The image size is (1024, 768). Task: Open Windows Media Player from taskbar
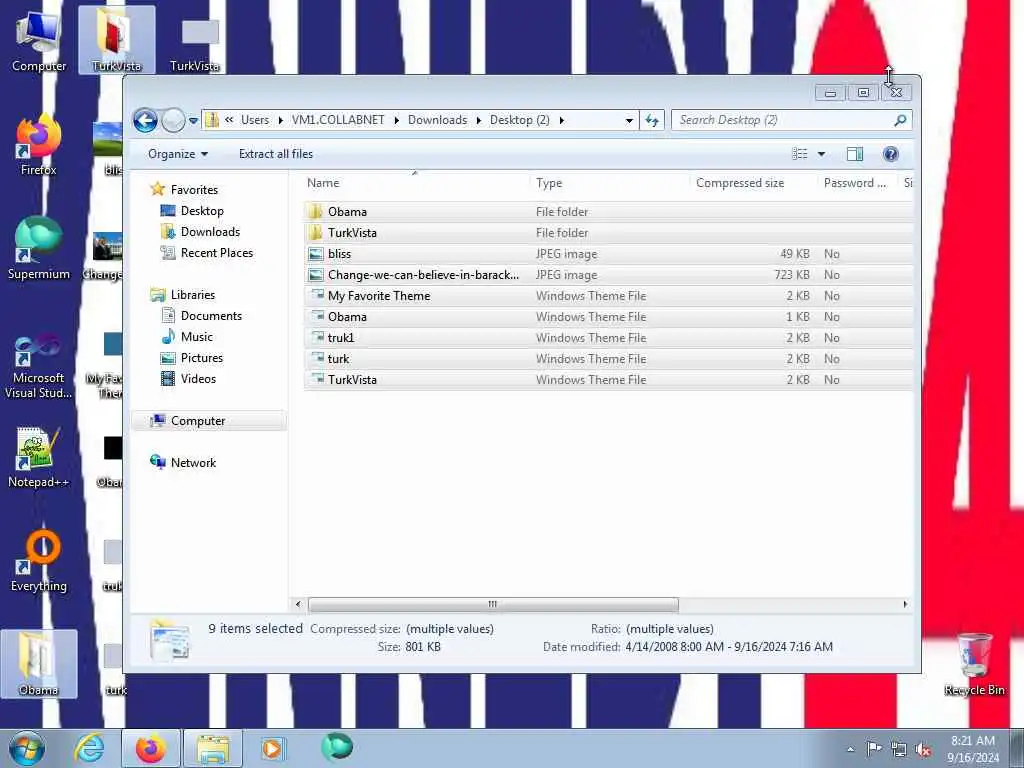272,748
